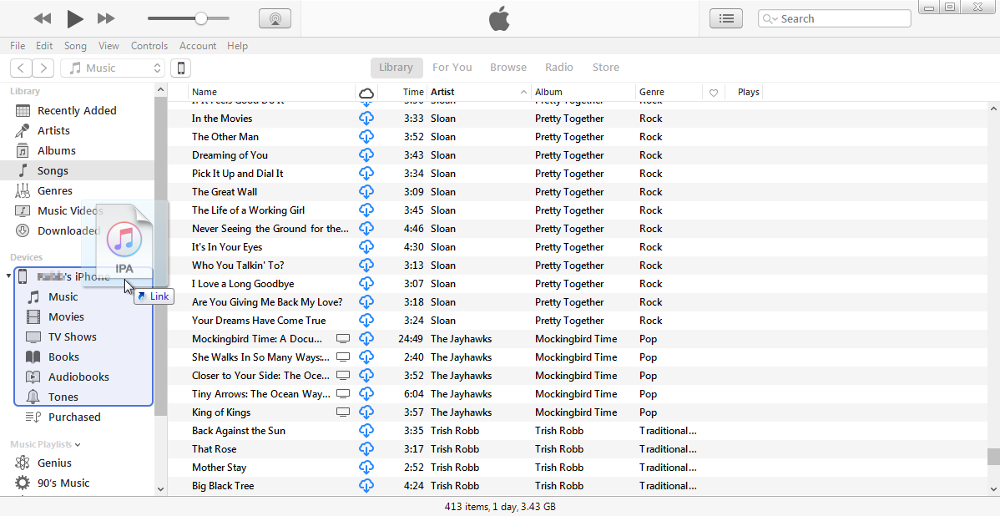Select Books under the iPhone device
1000x516 pixels.
click(64, 357)
